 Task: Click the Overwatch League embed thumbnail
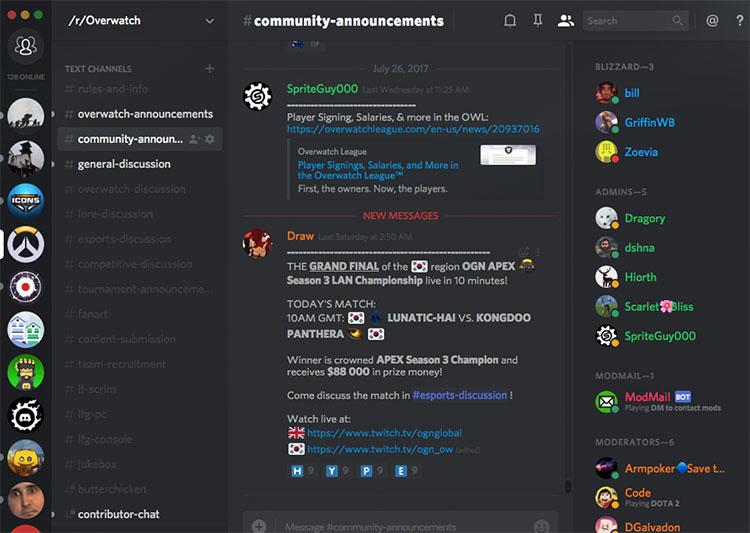pos(508,155)
